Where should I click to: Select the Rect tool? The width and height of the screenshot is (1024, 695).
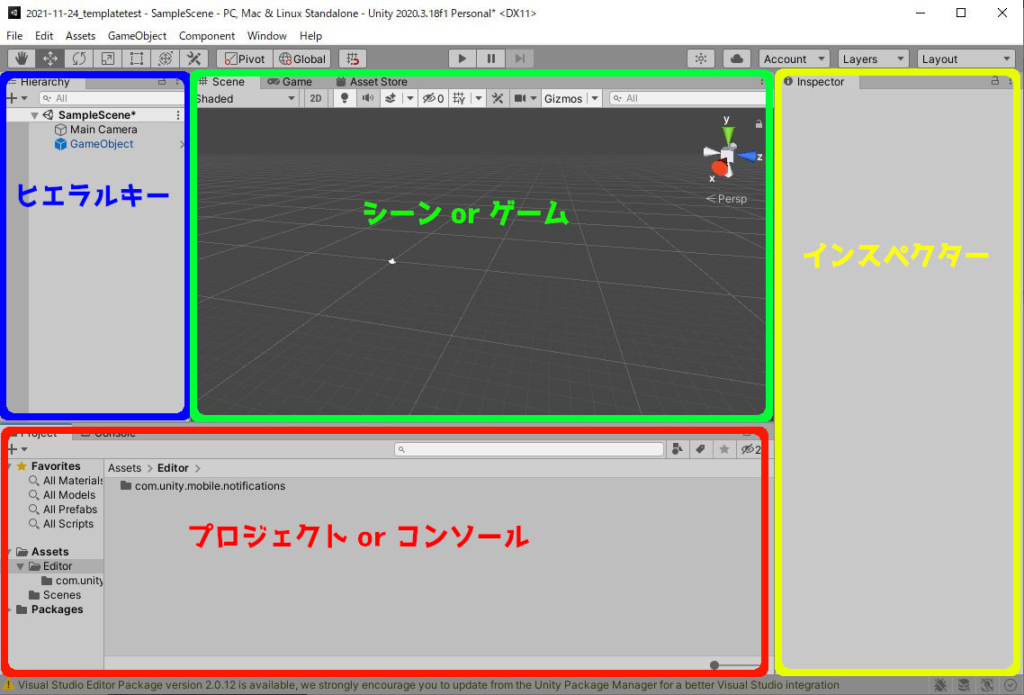pos(136,59)
